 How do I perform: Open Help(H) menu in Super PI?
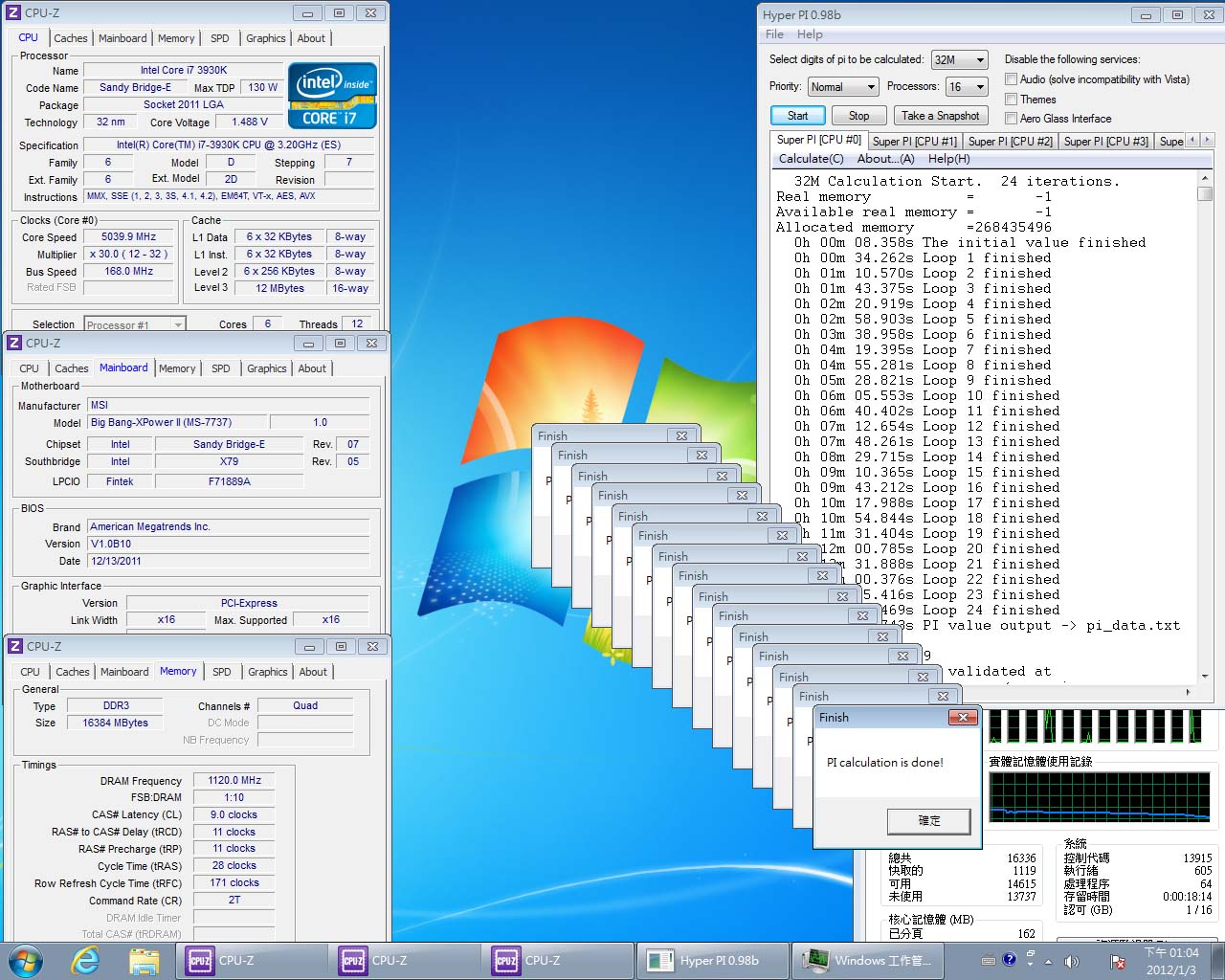949,159
